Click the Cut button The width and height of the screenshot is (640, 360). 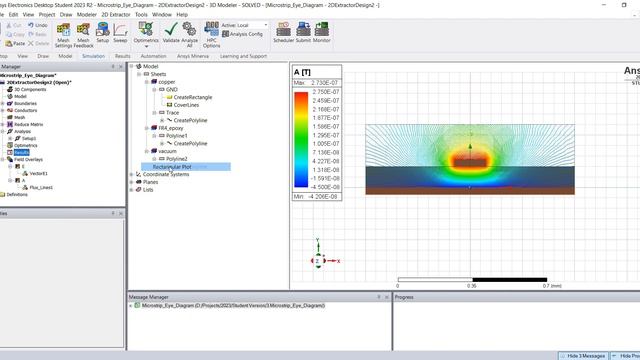13,25
